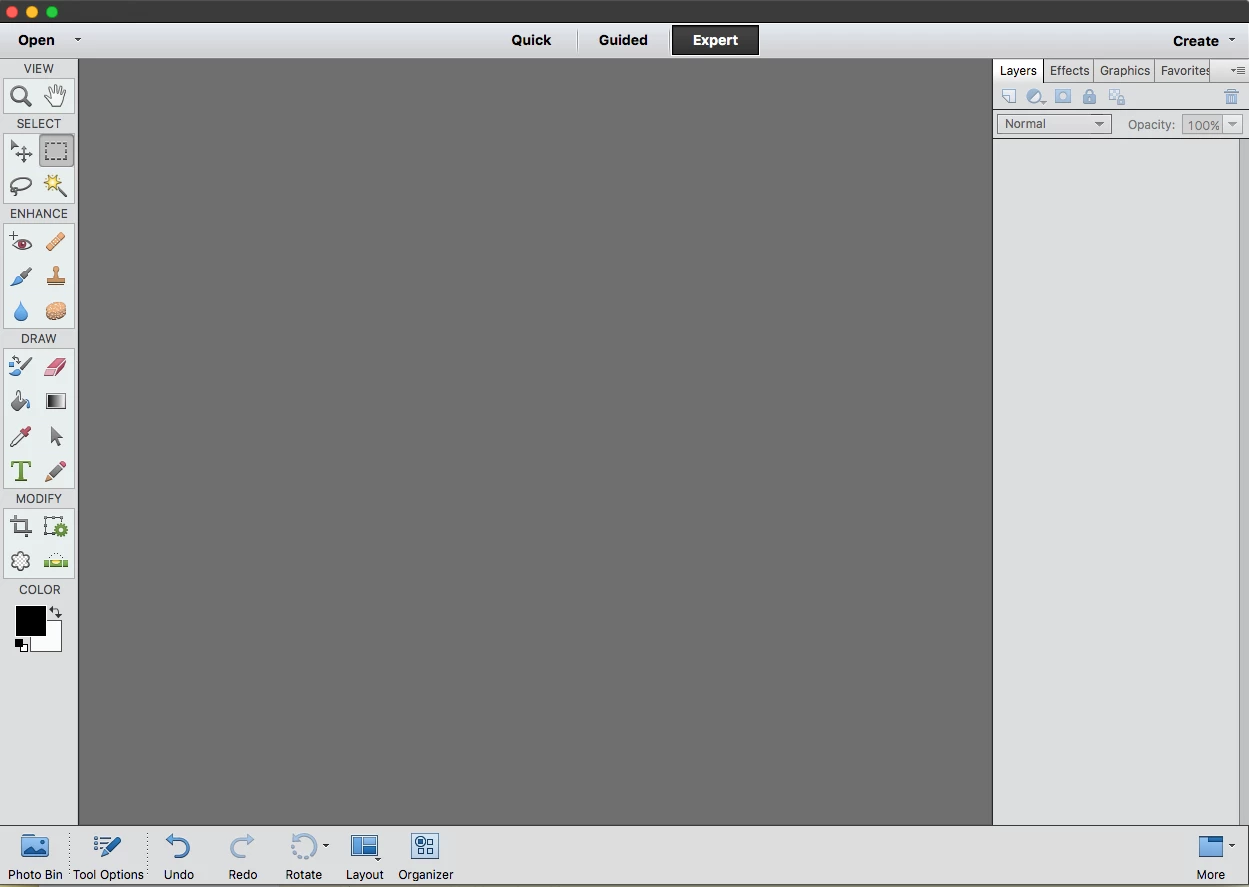Select the Recompose tool
The height and width of the screenshot is (887, 1249).
pyautogui.click(x=56, y=527)
